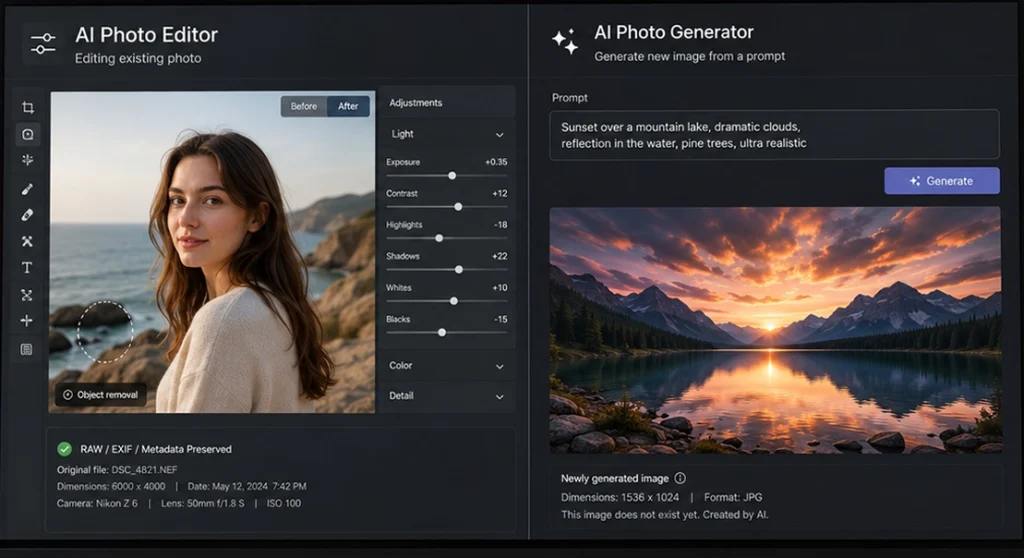Image resolution: width=1024 pixels, height=558 pixels.
Task: Click the Highlights slider handle
Action: [440, 238]
